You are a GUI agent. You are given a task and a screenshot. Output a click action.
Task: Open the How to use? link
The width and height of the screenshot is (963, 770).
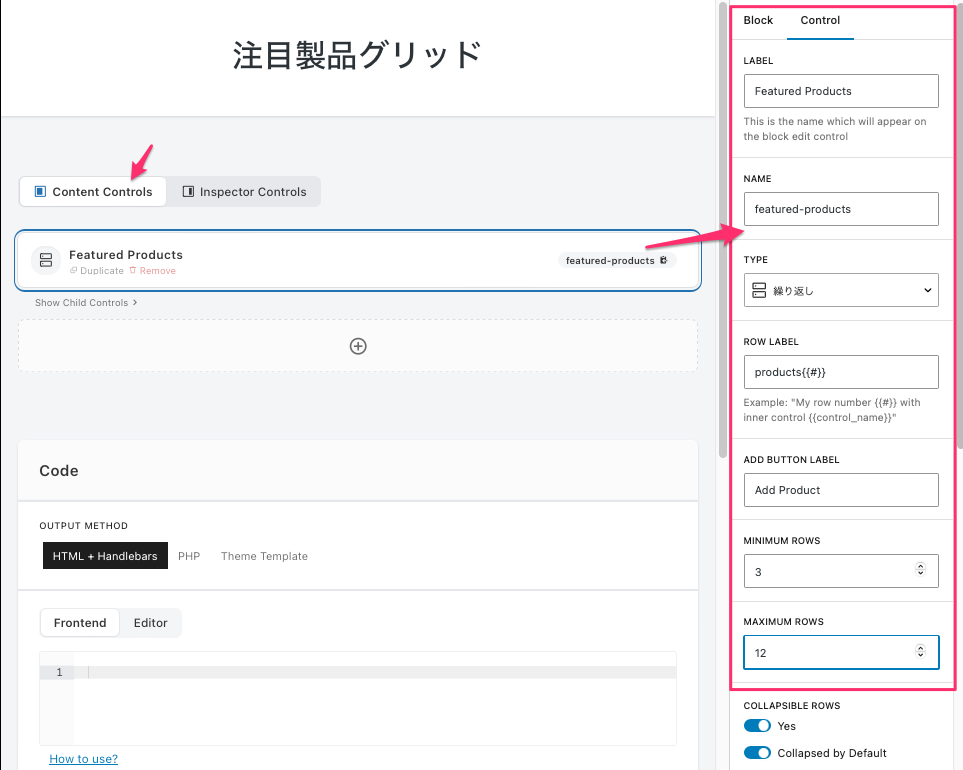(83, 759)
